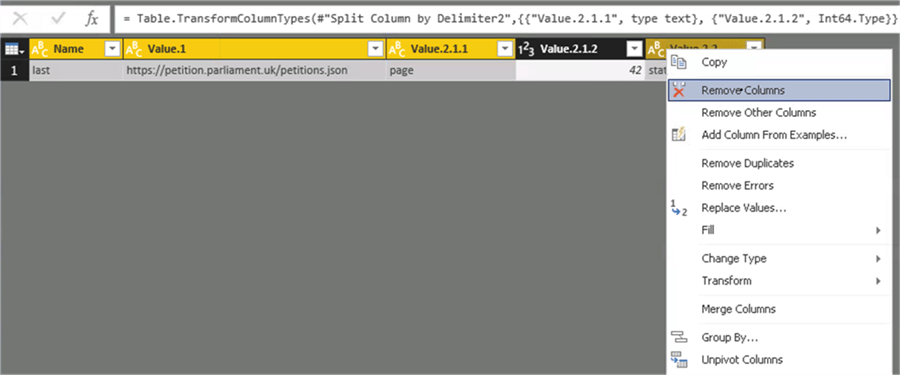Image resolution: width=900 pixels, height=375 pixels.
Task: Expand the Fill submenu arrow
Action: (878, 230)
